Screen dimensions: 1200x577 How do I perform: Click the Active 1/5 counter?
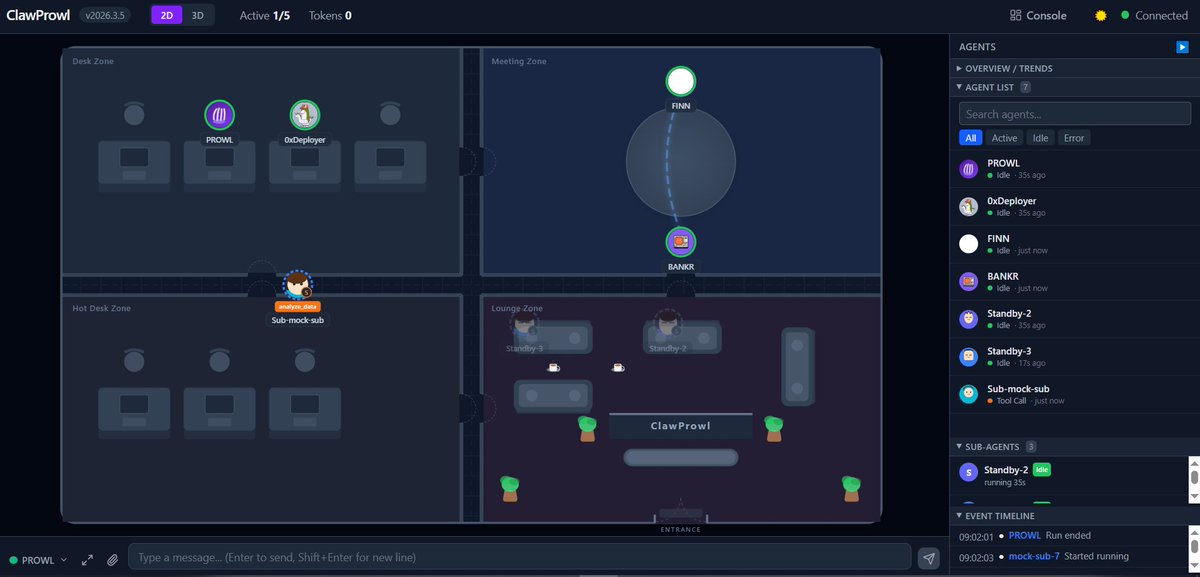[265, 15]
